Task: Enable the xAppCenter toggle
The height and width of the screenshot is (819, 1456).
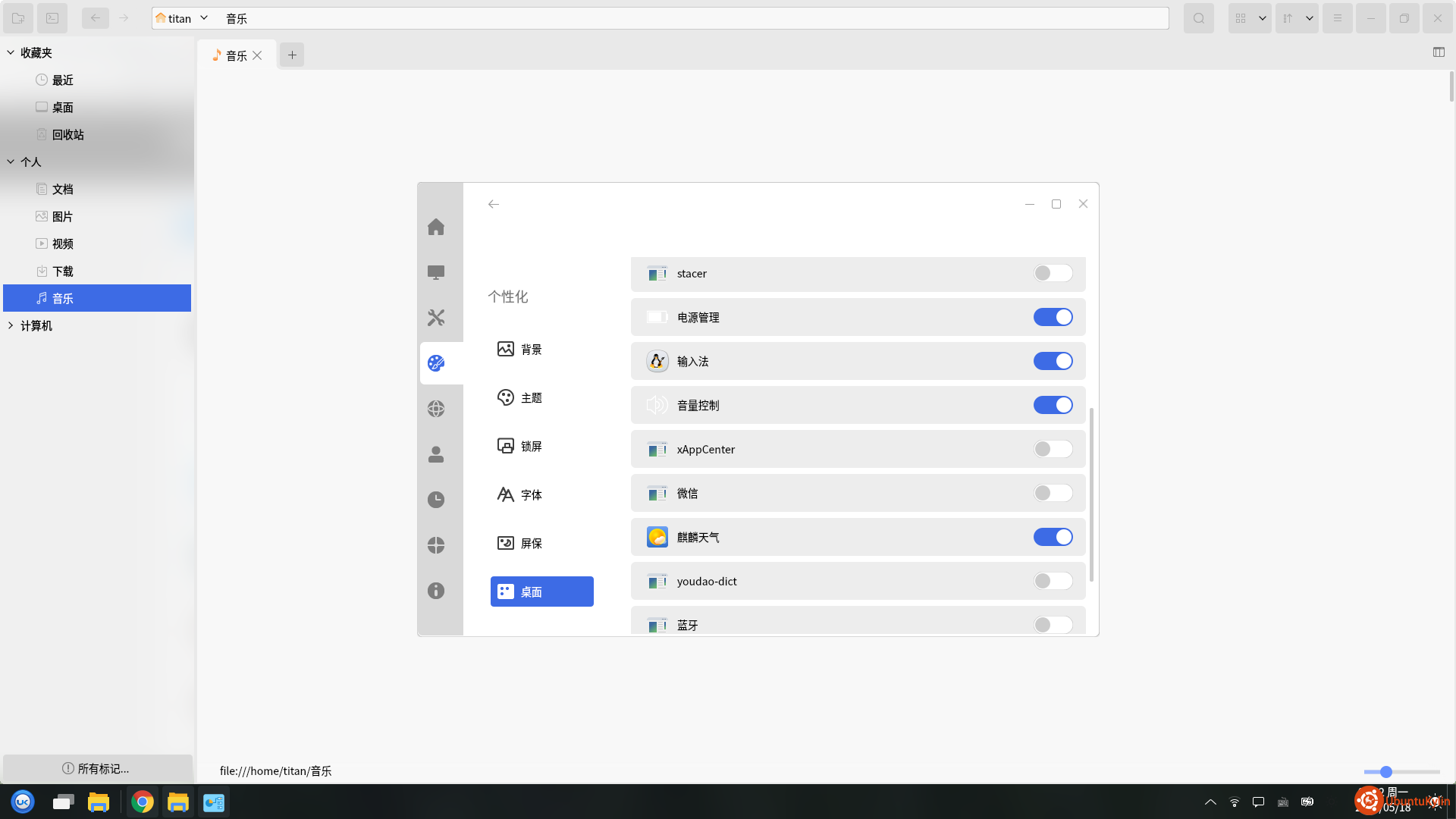Action: [1053, 449]
